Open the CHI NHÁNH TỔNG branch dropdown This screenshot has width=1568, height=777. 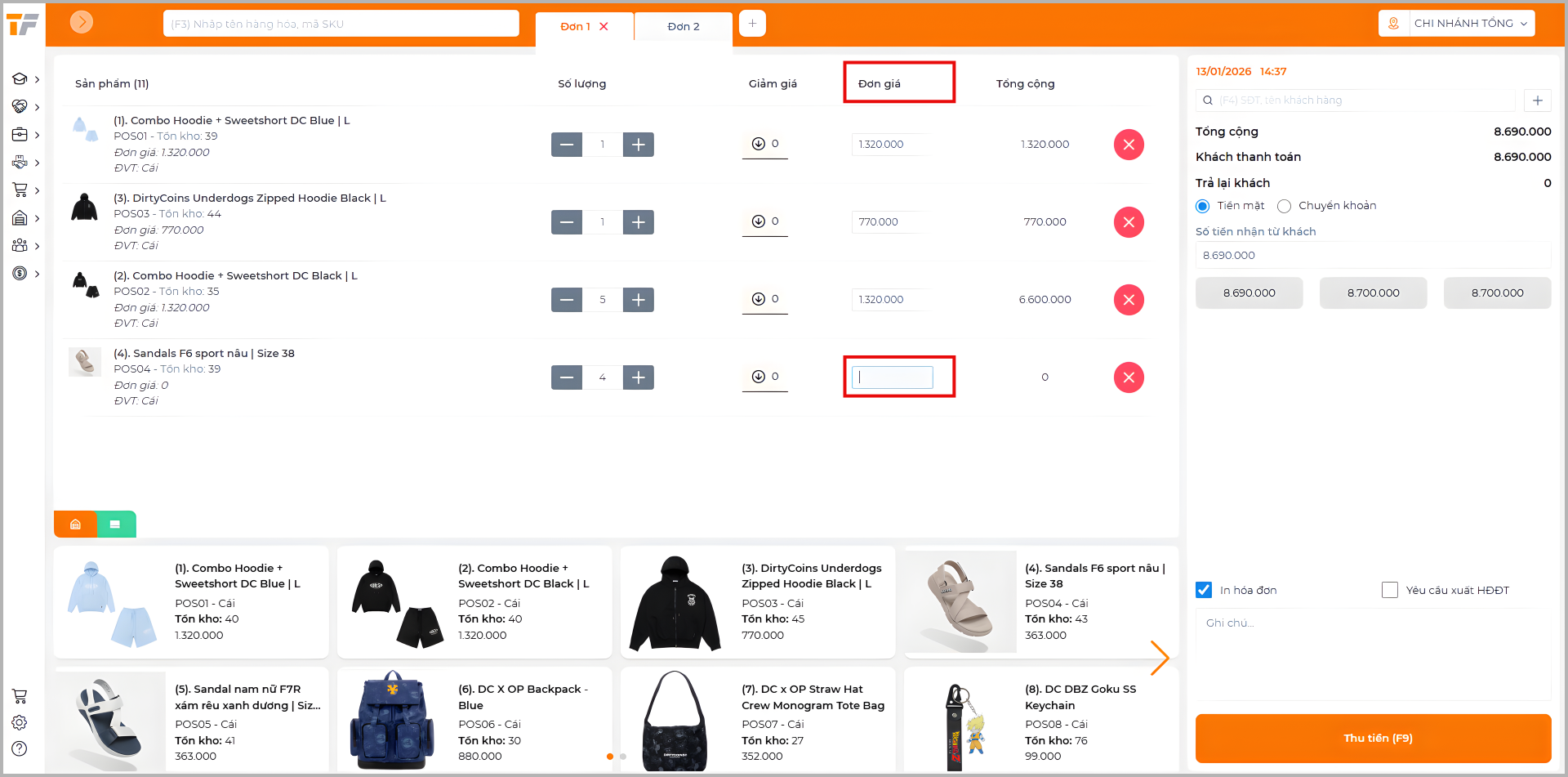click(1456, 24)
